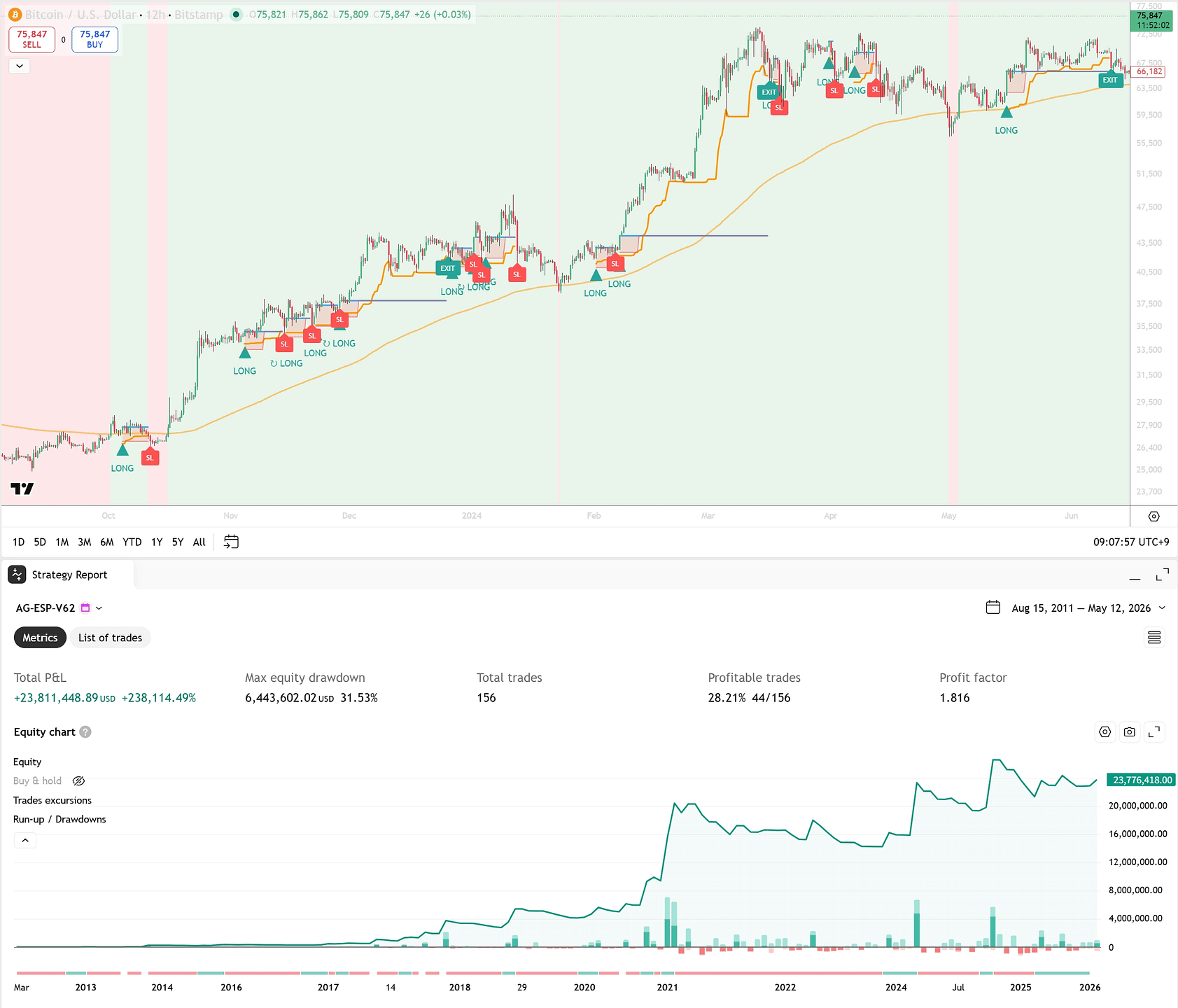This screenshot has width=1178, height=1008.
Task: Open the date range dropdown
Action: 1162,608
